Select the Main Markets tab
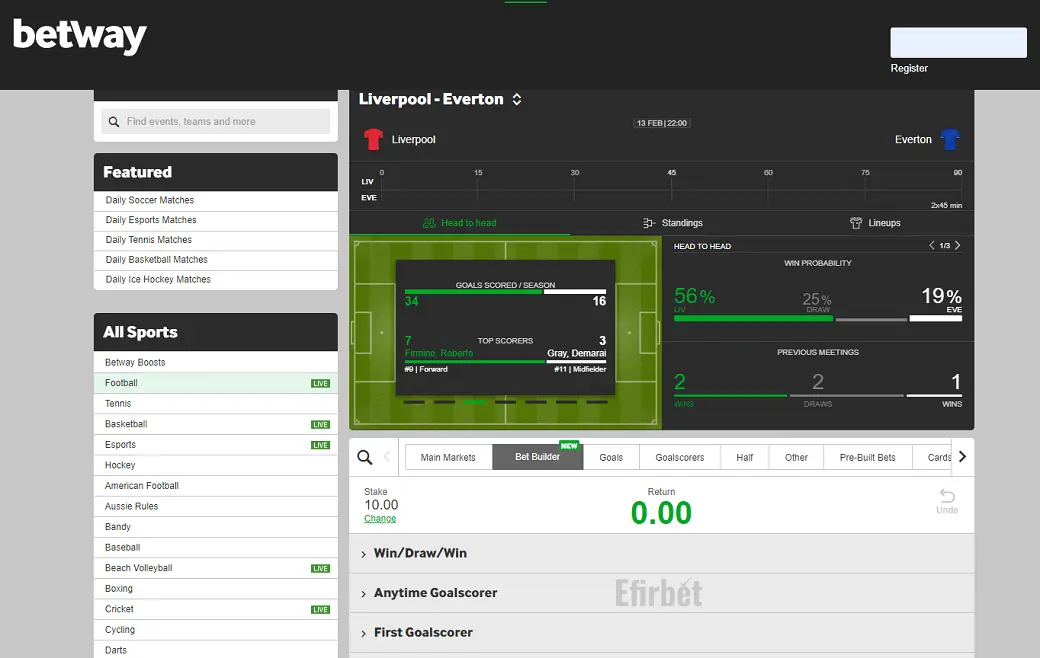This screenshot has width=1040, height=658. [448, 457]
